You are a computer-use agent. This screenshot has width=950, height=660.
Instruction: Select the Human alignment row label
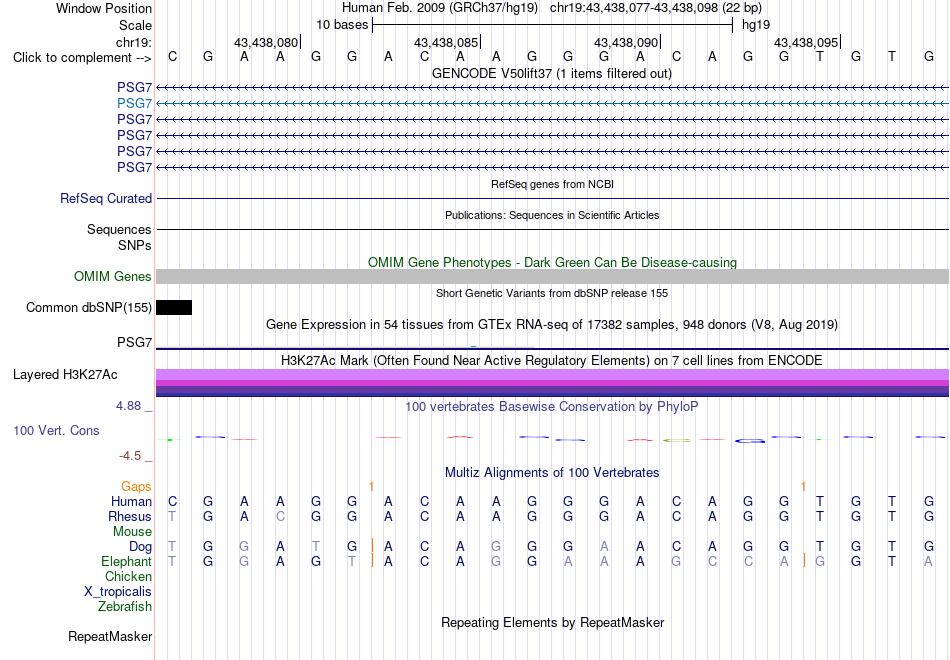click(131, 501)
